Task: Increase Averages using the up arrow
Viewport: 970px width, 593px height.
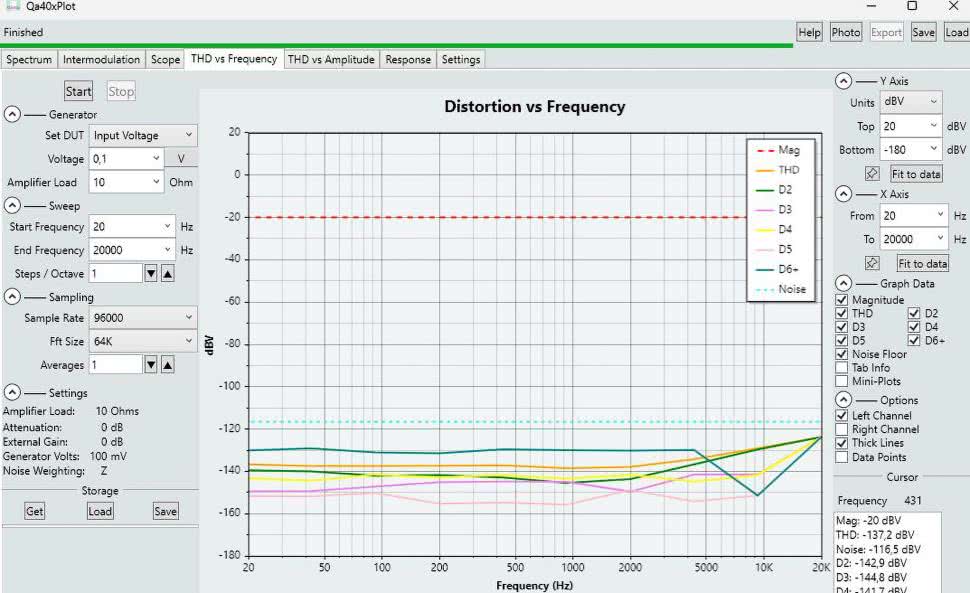Action: pos(168,366)
